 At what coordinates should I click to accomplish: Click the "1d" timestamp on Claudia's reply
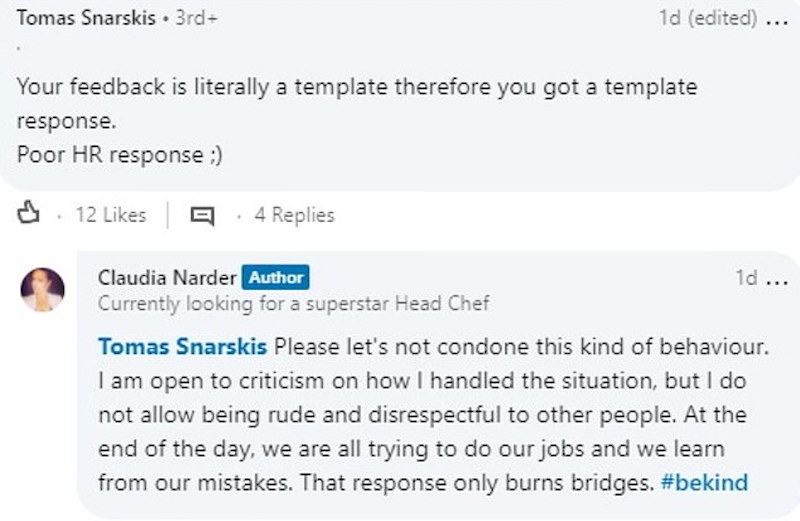pos(746,278)
